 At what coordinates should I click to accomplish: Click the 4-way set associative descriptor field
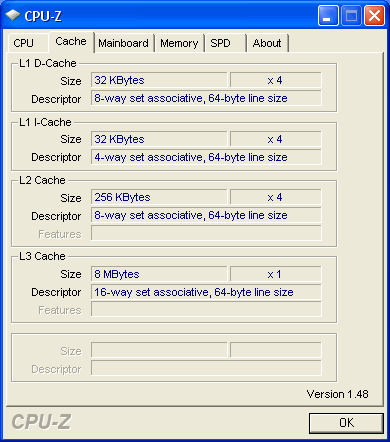point(206,157)
